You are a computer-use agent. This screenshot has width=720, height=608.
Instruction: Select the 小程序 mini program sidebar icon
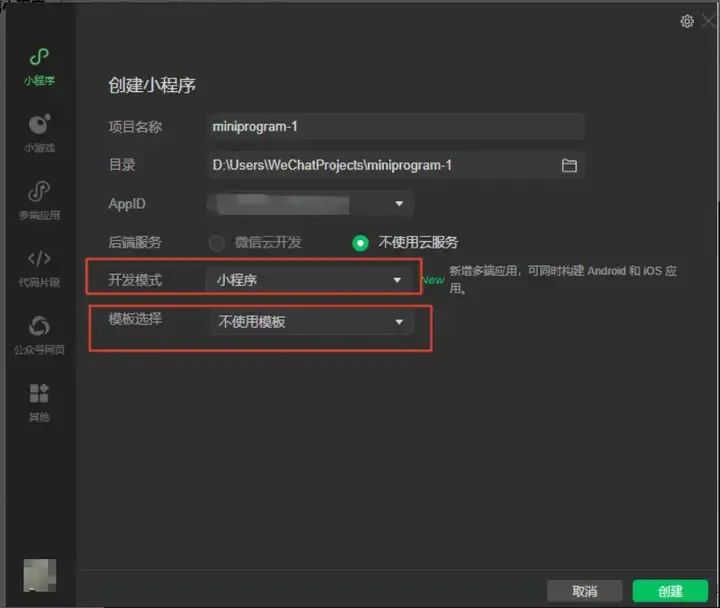coord(39,67)
